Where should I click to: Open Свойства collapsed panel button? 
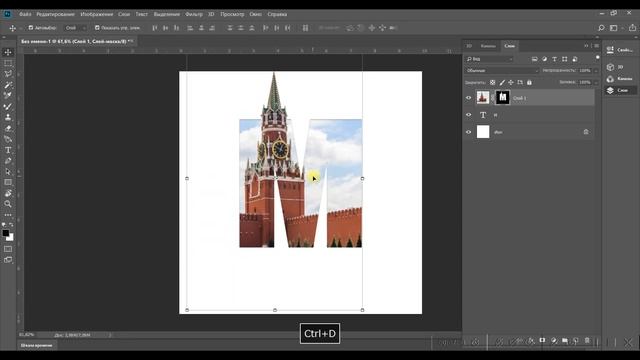point(620,50)
